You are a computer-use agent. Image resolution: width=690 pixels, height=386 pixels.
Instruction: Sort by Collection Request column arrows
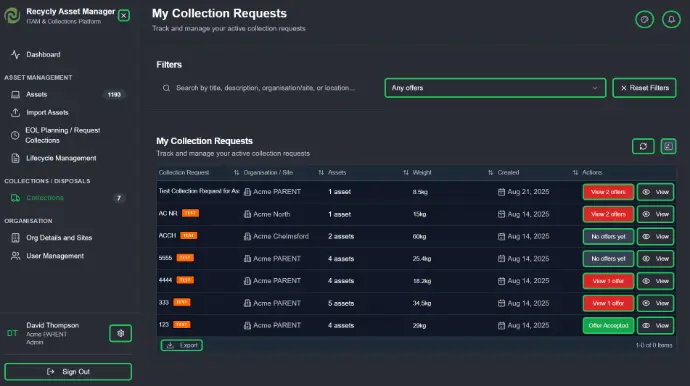tap(236, 173)
